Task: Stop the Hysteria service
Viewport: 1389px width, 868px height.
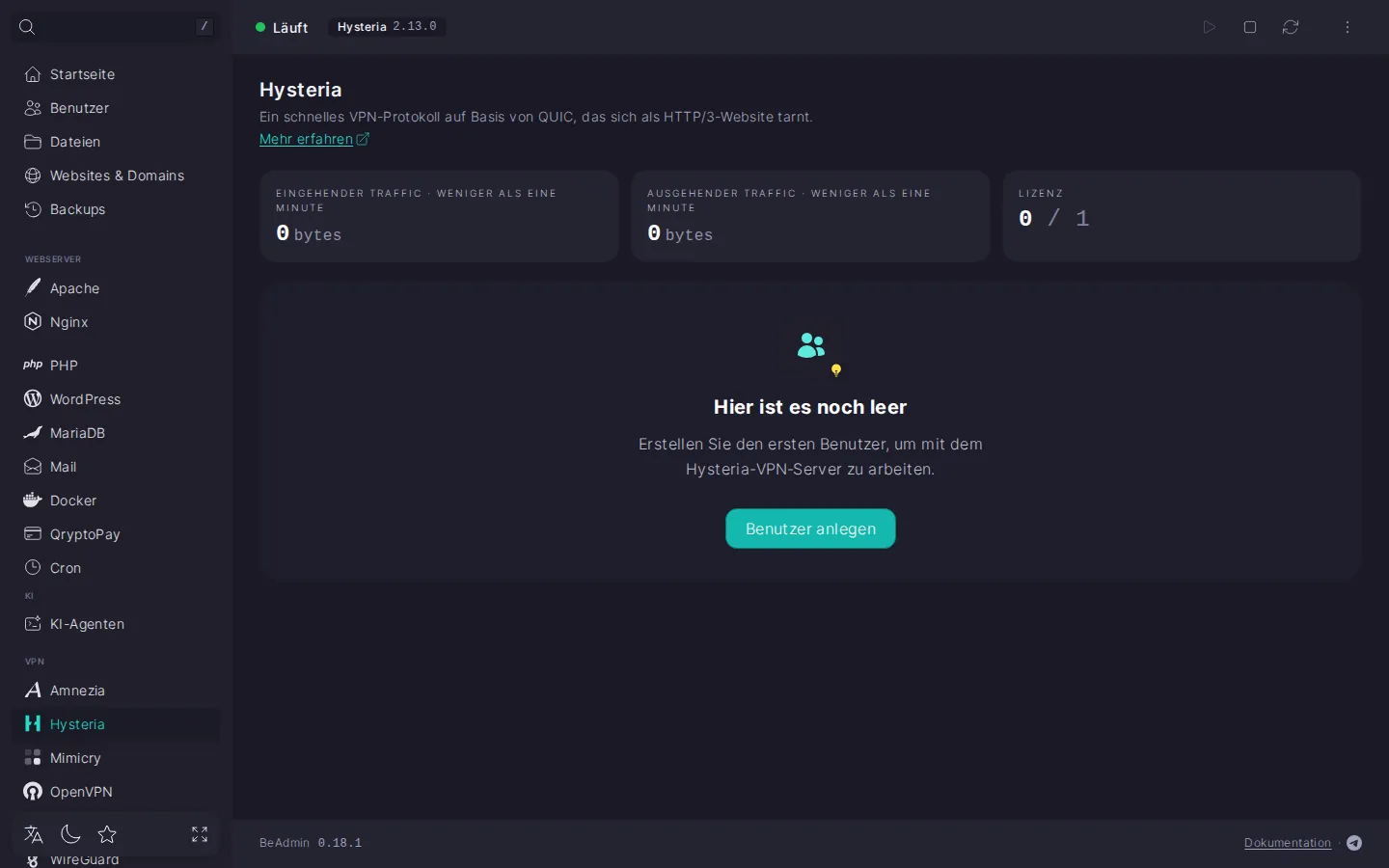Action: pyautogui.click(x=1250, y=27)
